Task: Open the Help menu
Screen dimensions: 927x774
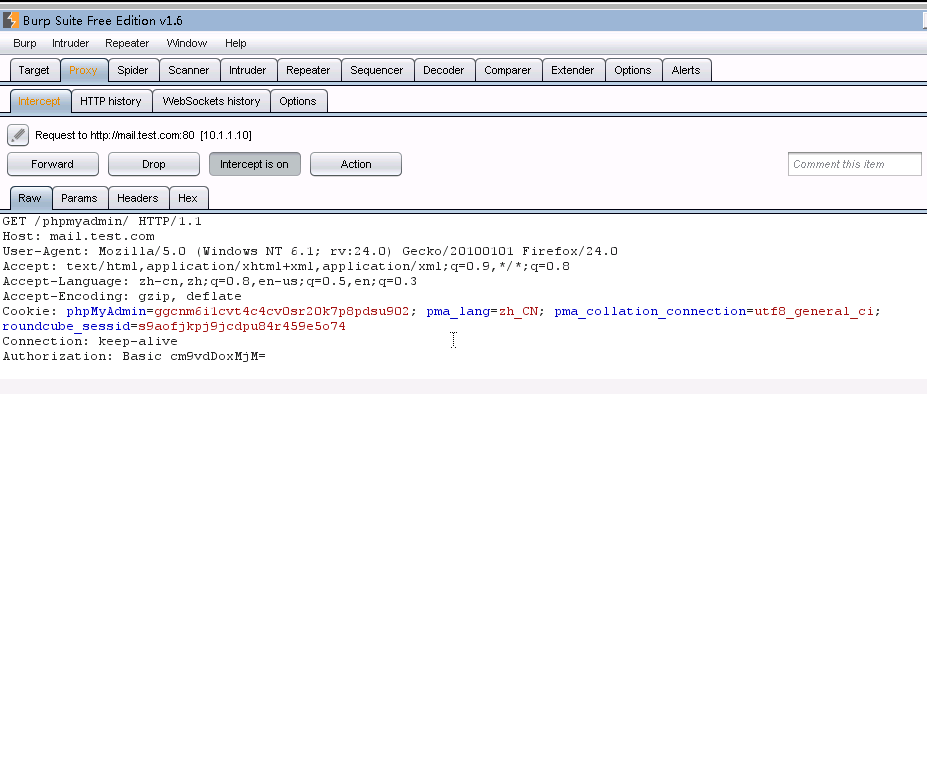Action: tap(235, 43)
